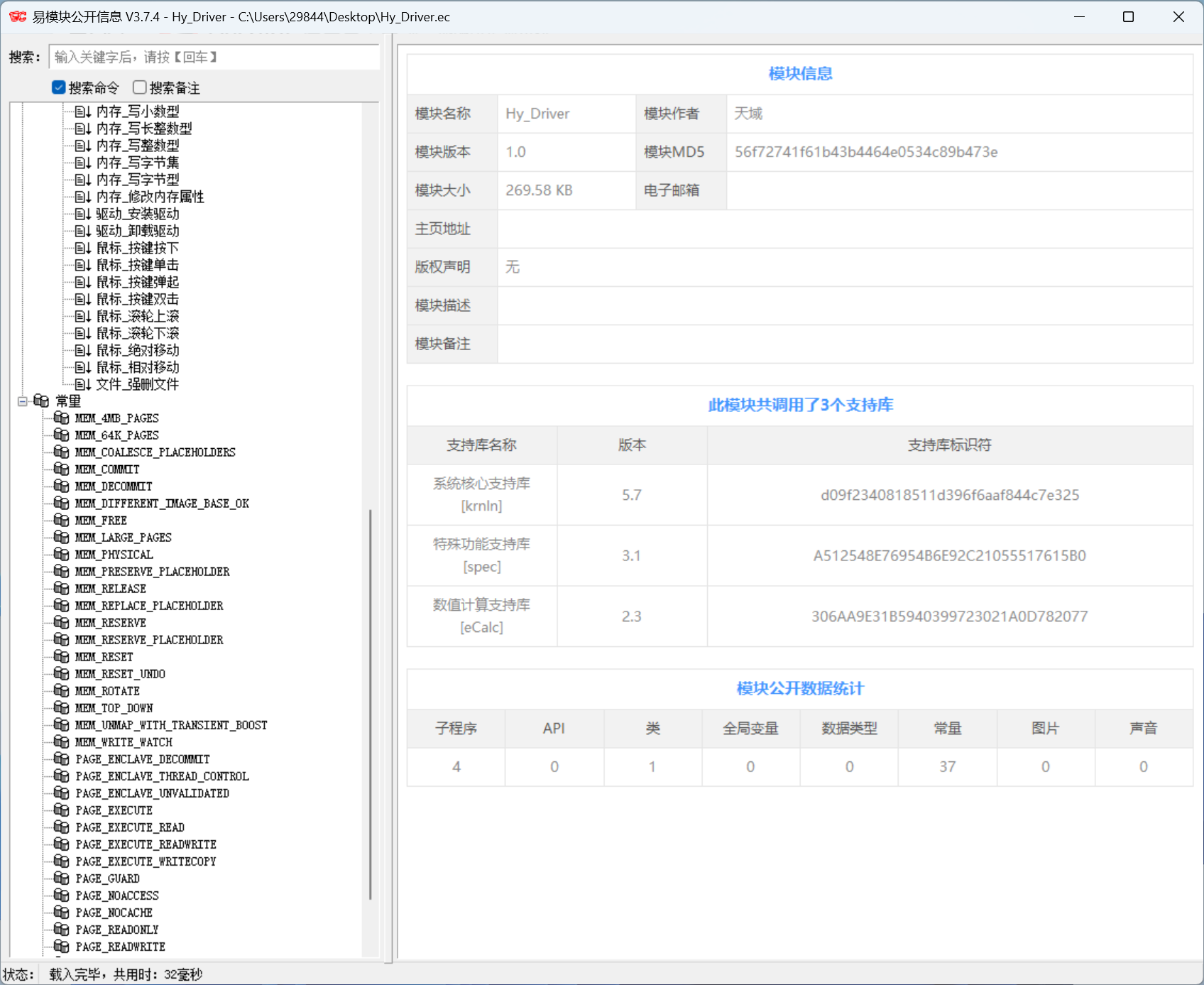
Task: Select tree item MEM_REPLACE_PLACEHOLDER
Action: coord(149,606)
